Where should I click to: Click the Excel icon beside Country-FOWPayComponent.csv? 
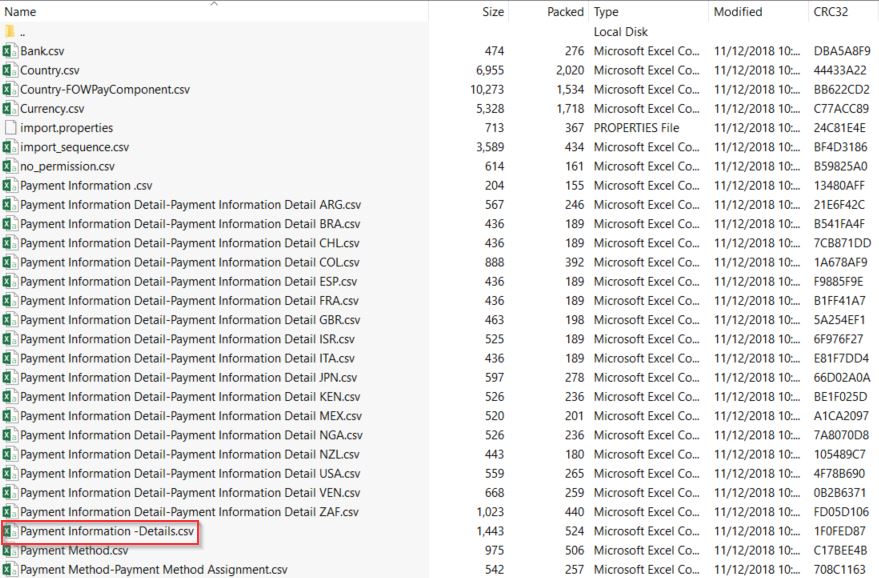coord(10,89)
